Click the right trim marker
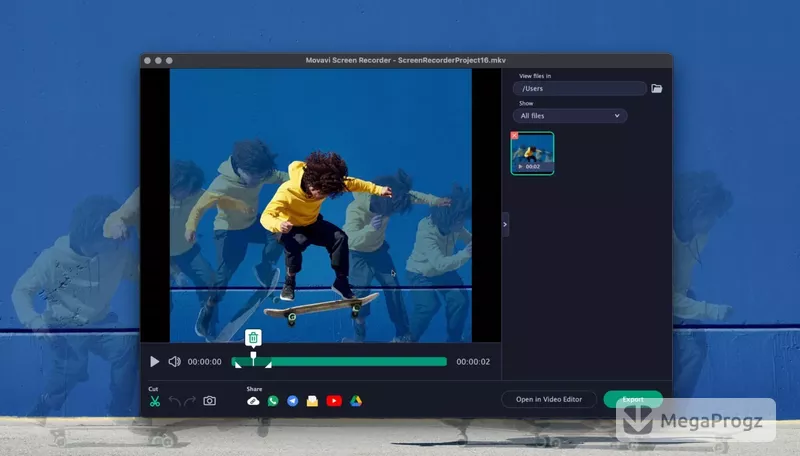Image resolution: width=800 pixels, height=456 pixels. coord(268,364)
